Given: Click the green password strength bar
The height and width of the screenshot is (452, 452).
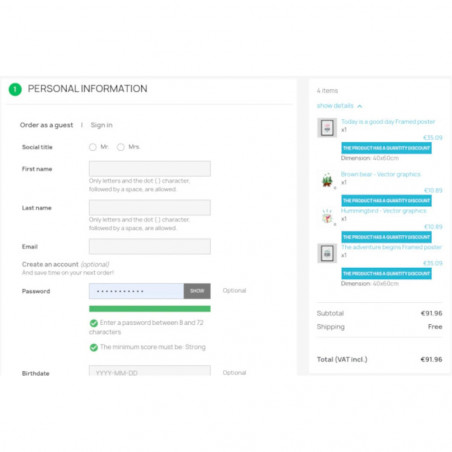Looking at the screenshot, I should pos(150,309).
